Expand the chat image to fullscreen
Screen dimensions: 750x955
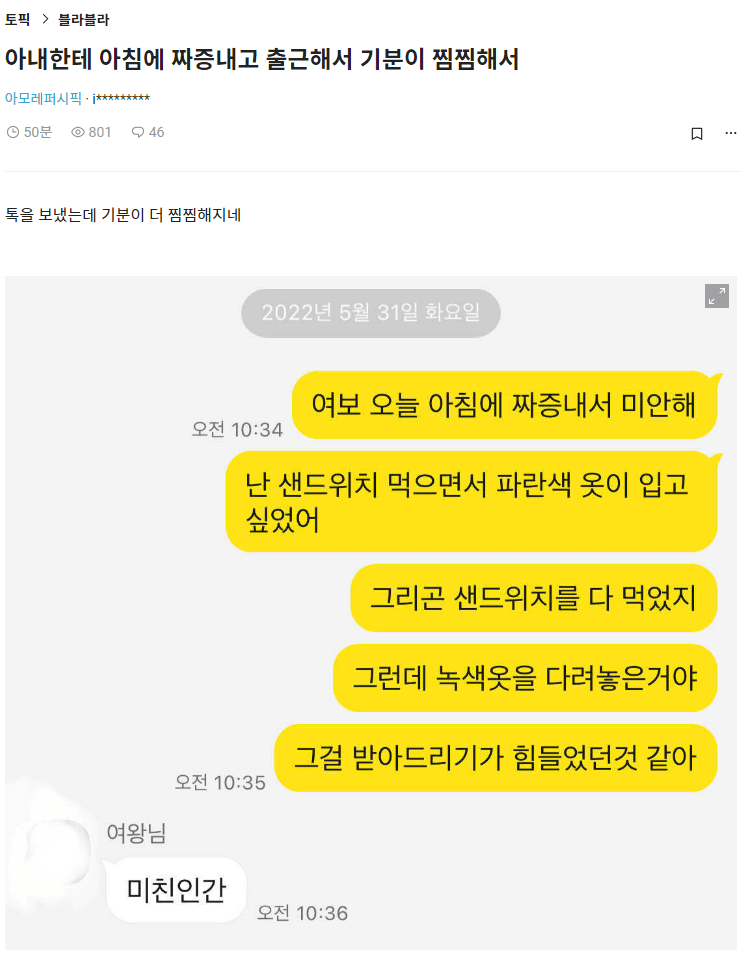click(x=716, y=296)
